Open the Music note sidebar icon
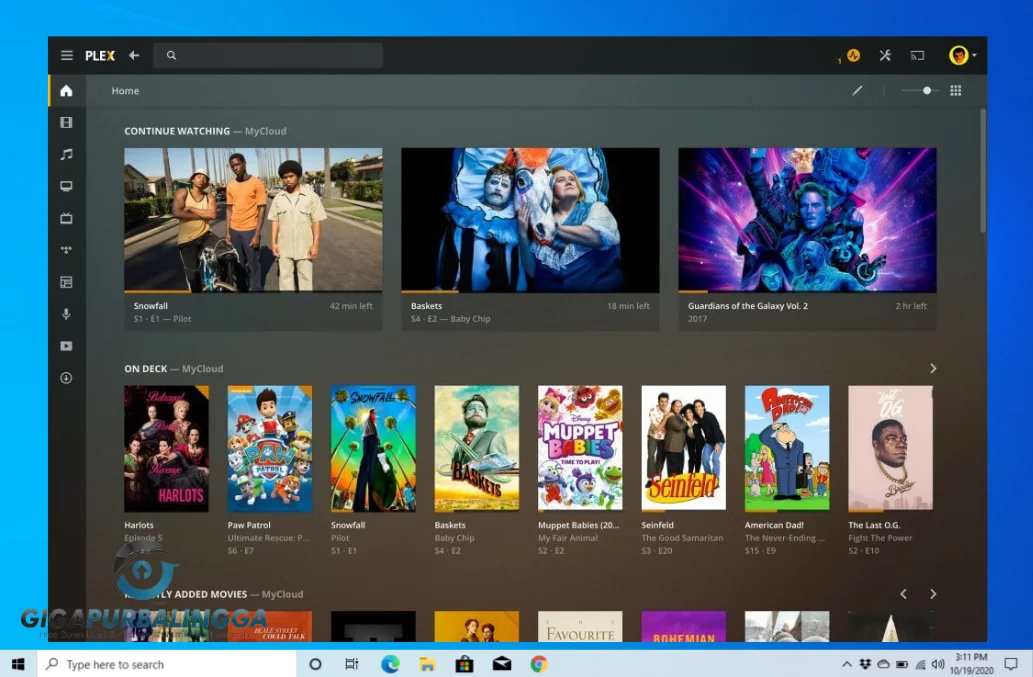 [x=67, y=154]
